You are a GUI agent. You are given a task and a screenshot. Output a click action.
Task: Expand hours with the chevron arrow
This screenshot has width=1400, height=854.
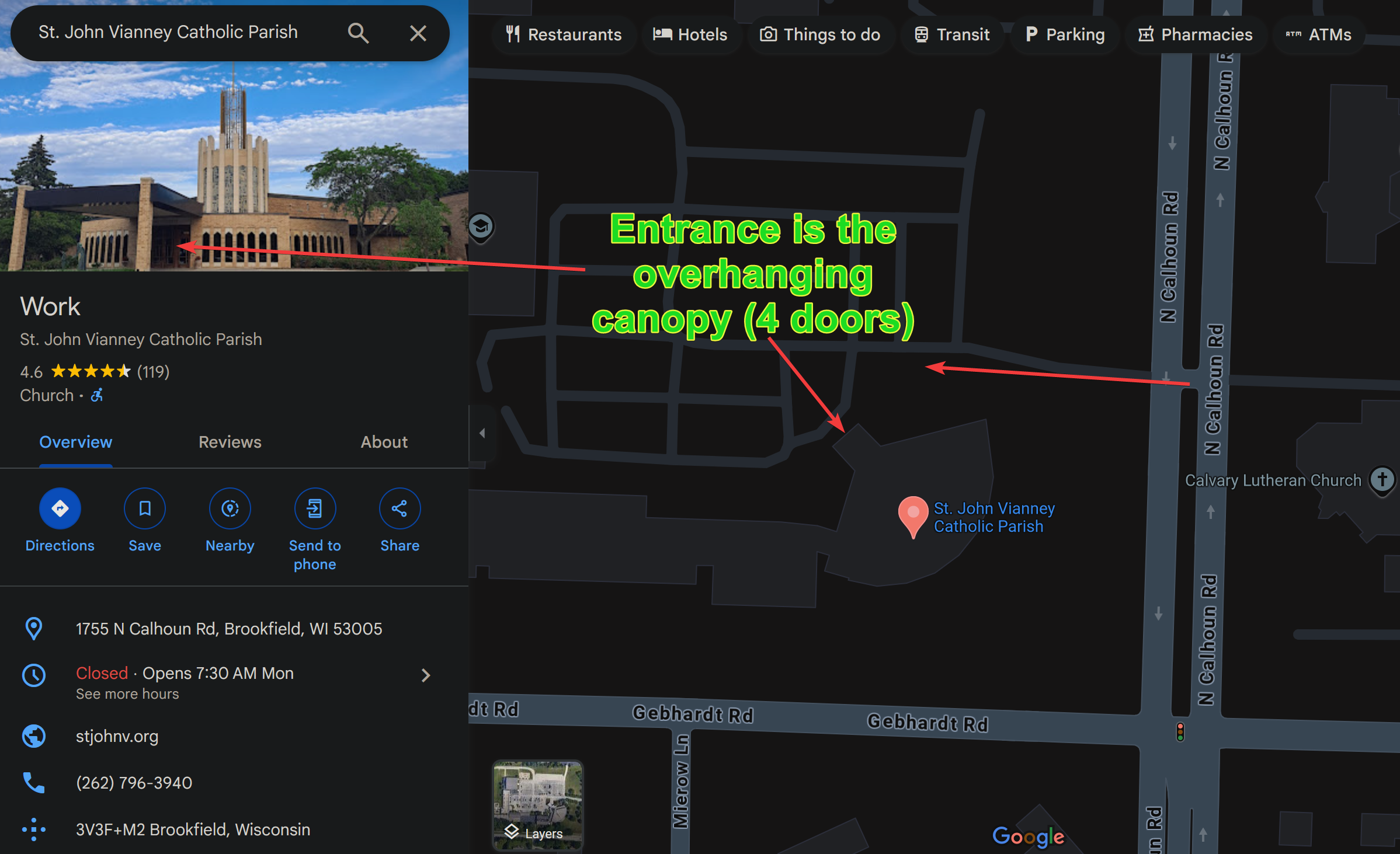(426, 675)
